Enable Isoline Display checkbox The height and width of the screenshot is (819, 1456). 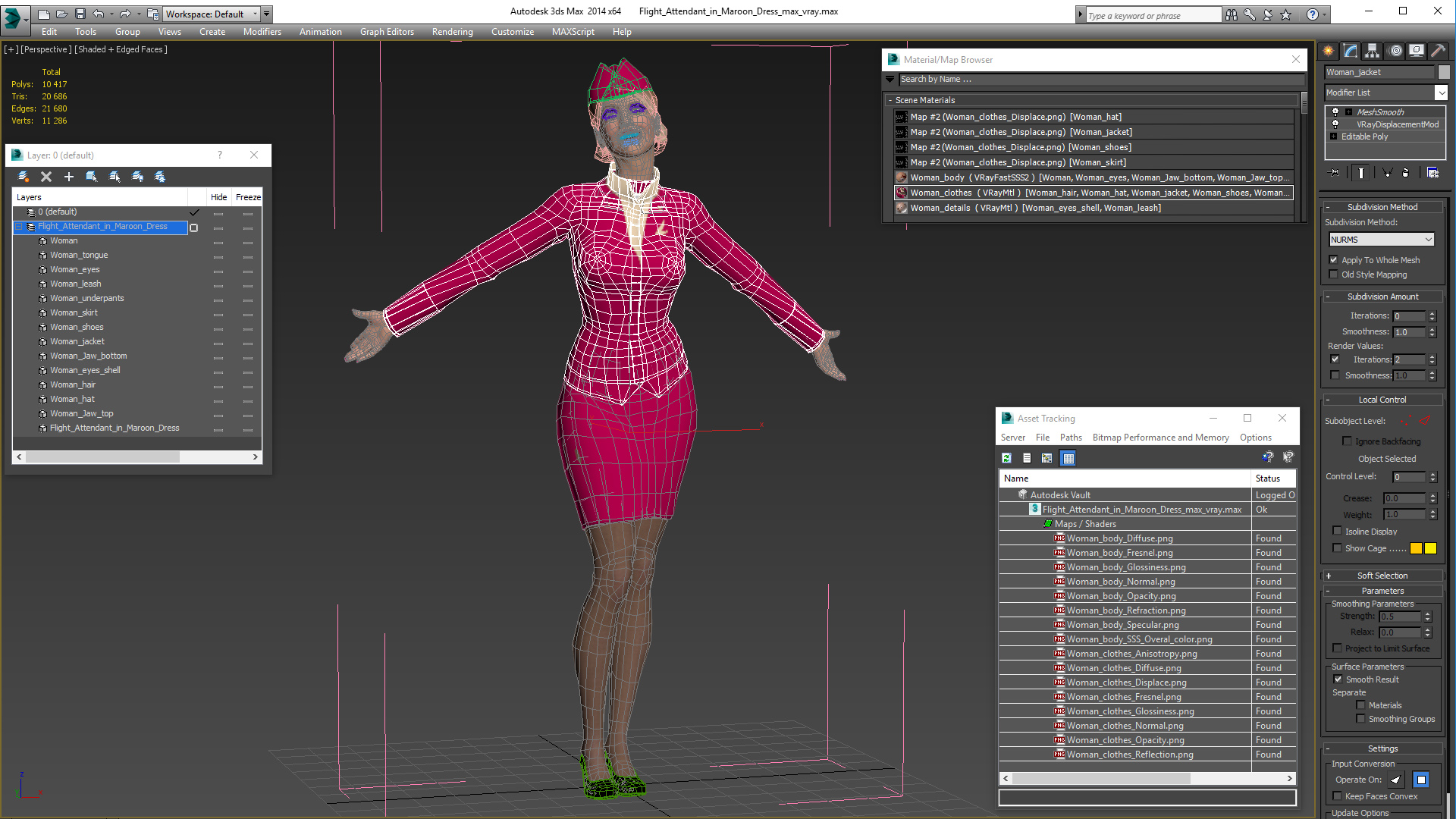(1338, 532)
